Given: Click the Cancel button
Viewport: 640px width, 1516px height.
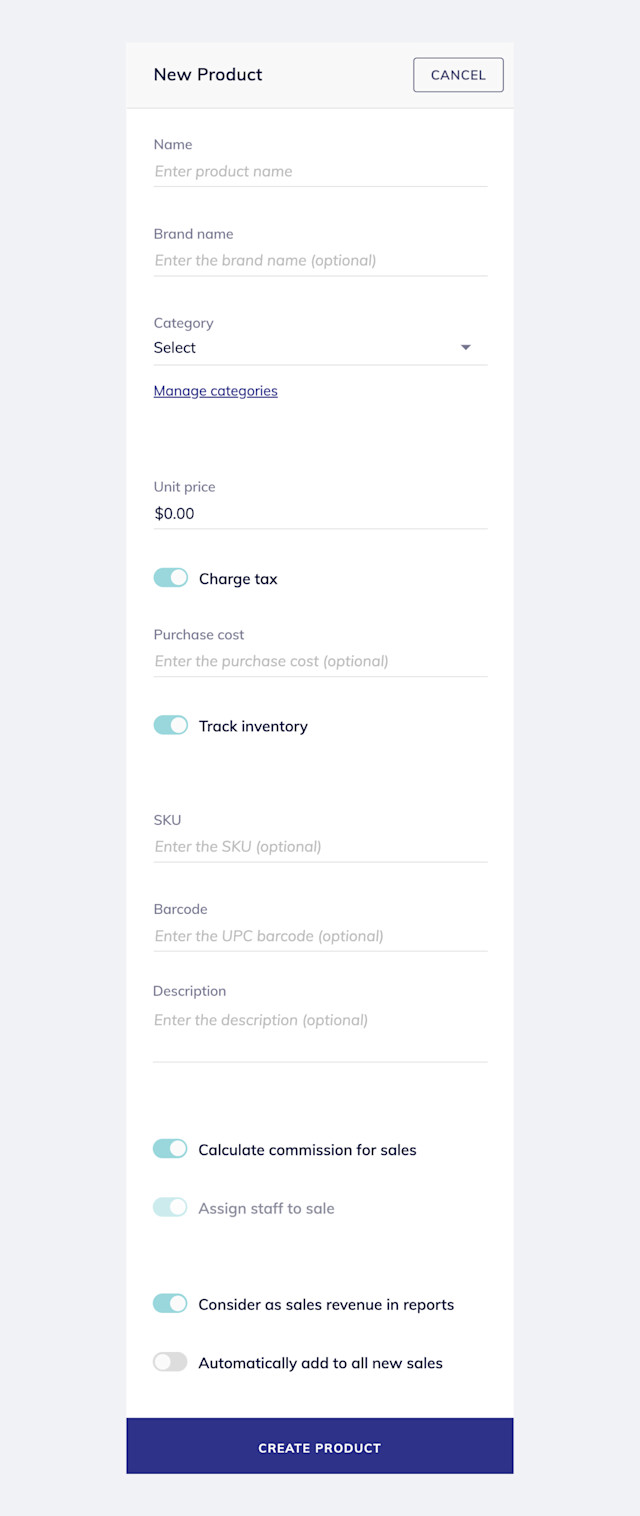Looking at the screenshot, I should [x=458, y=75].
